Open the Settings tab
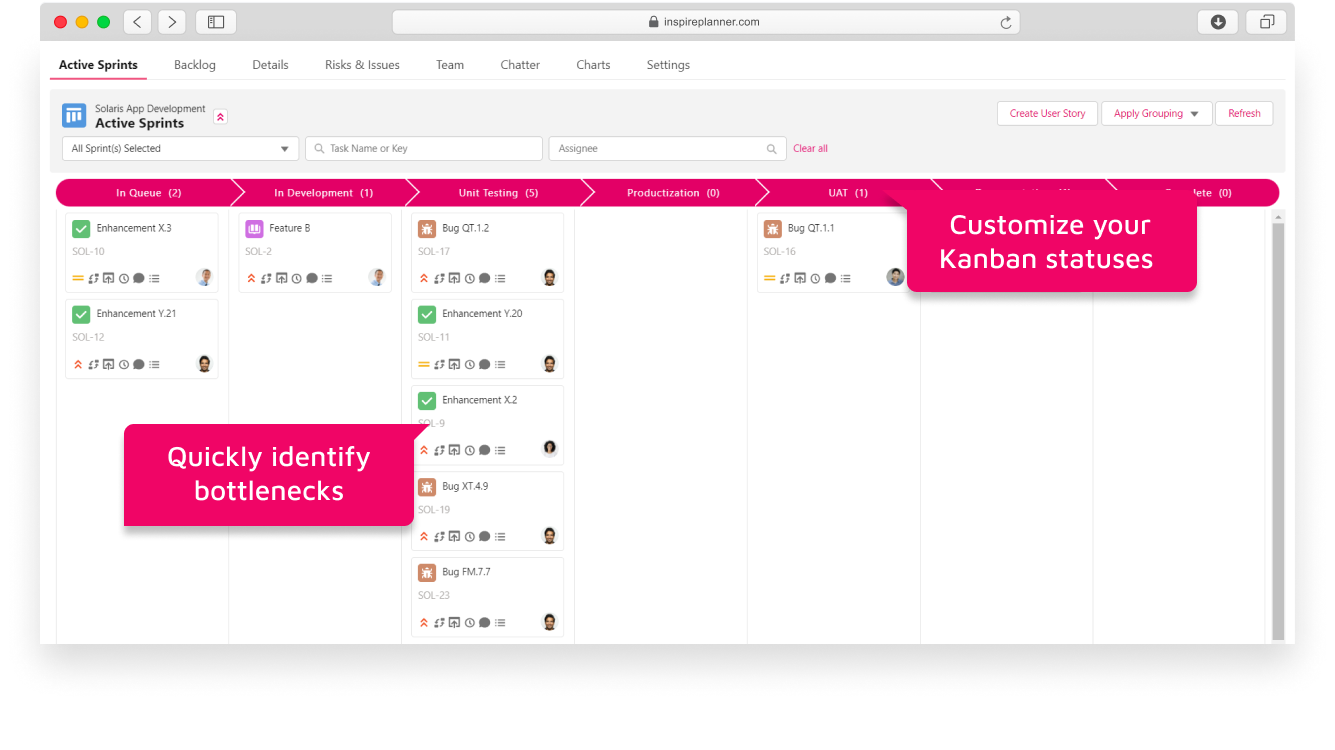The width and height of the screenshot is (1335, 750). [668, 65]
